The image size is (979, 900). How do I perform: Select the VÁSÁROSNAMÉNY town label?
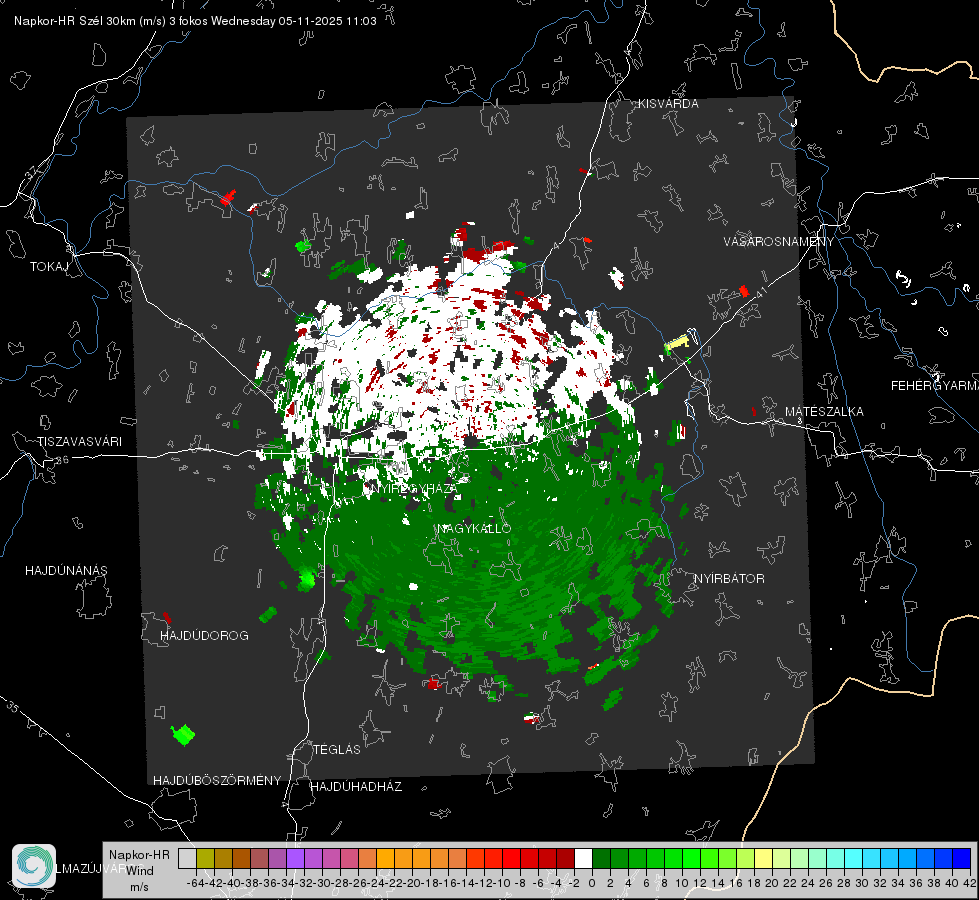coord(779,242)
